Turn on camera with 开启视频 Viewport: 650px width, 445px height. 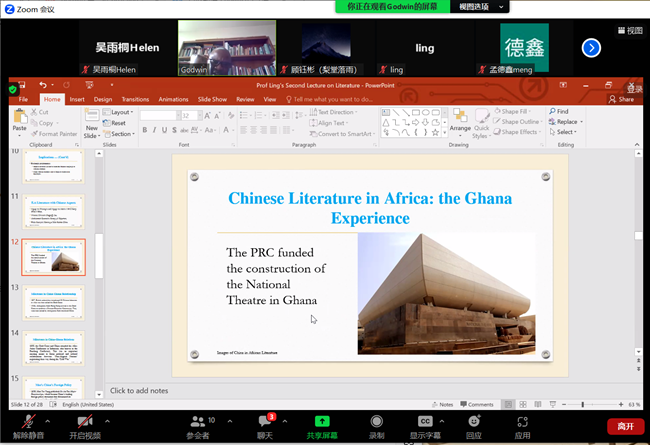tap(85, 424)
